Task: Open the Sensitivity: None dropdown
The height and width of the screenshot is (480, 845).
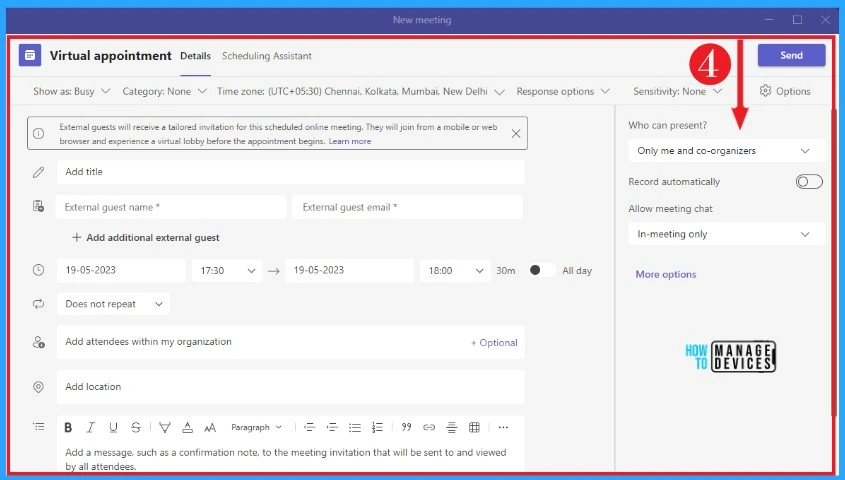Action: pos(677,91)
